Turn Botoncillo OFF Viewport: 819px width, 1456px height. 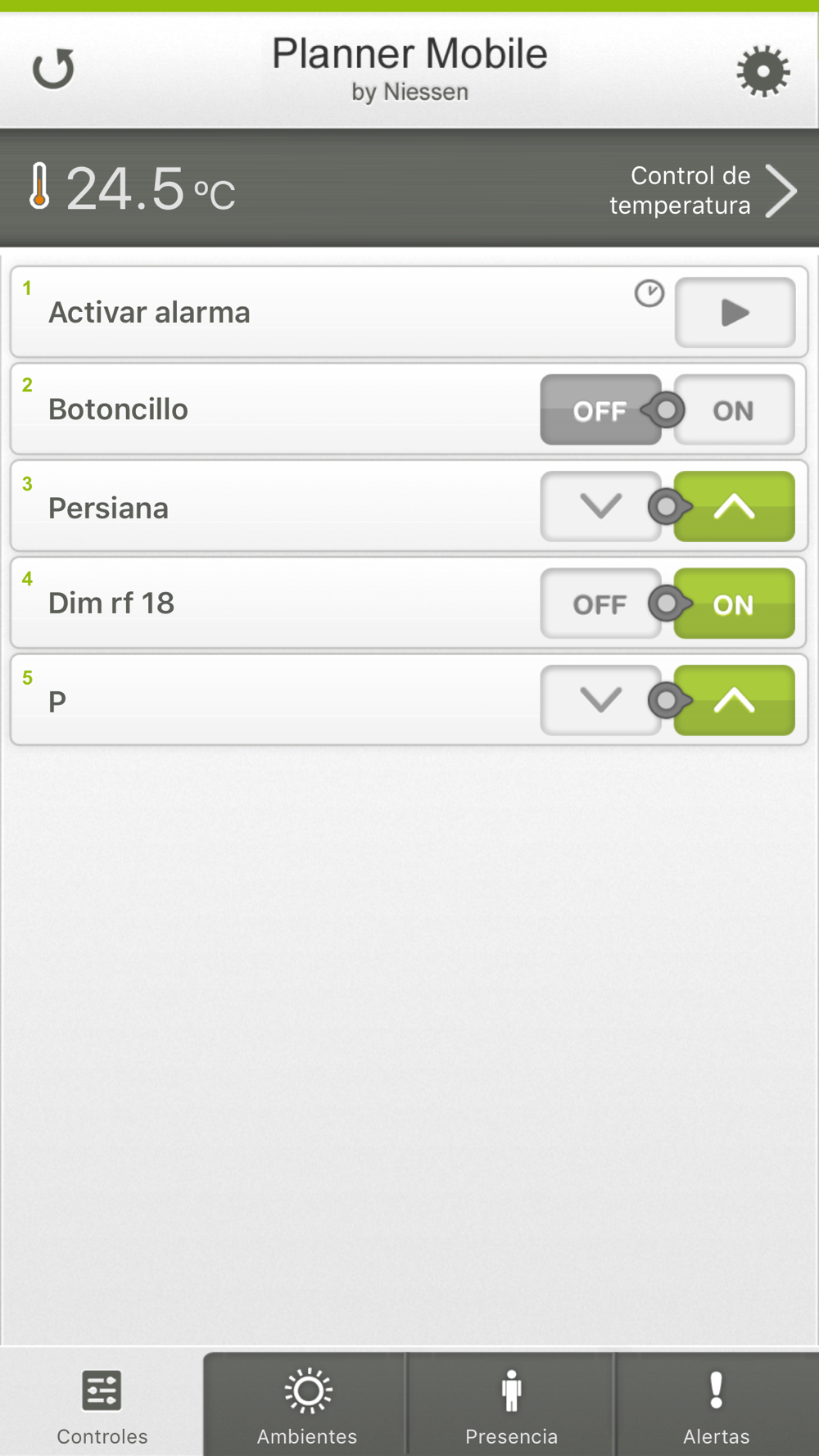pyautogui.click(x=600, y=409)
